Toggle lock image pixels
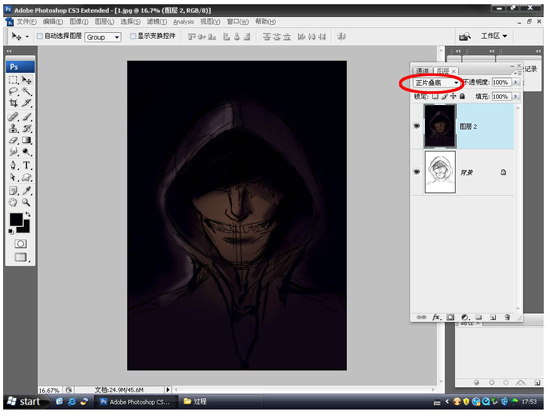The image size is (550, 419). (444, 96)
